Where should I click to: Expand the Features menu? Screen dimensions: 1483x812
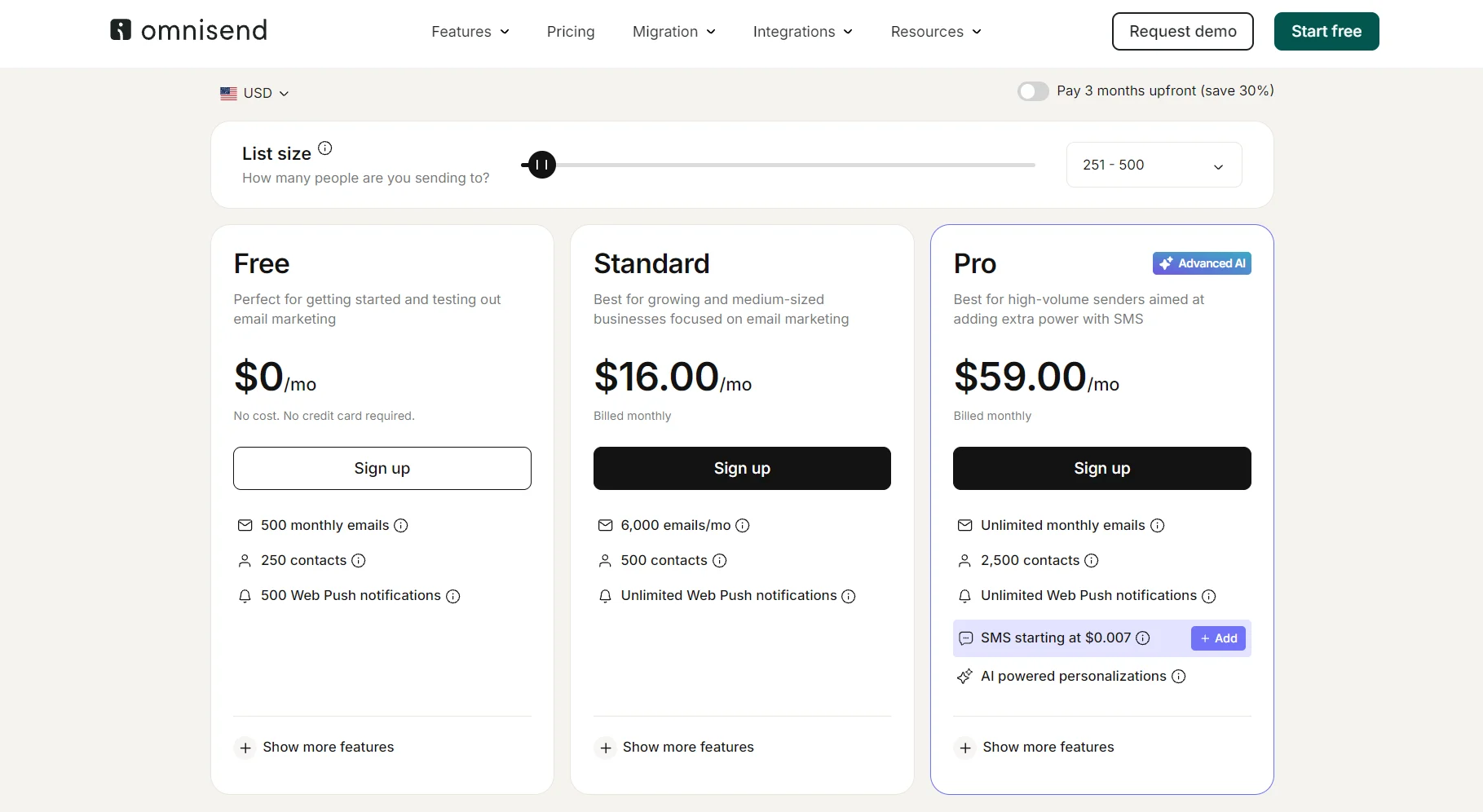coord(470,32)
